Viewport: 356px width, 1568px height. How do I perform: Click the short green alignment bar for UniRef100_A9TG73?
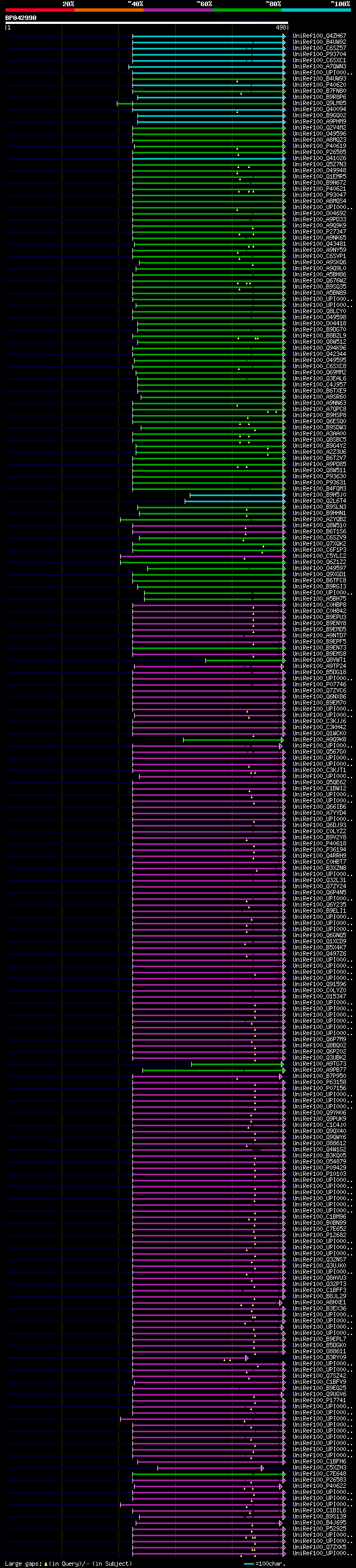238,1064
